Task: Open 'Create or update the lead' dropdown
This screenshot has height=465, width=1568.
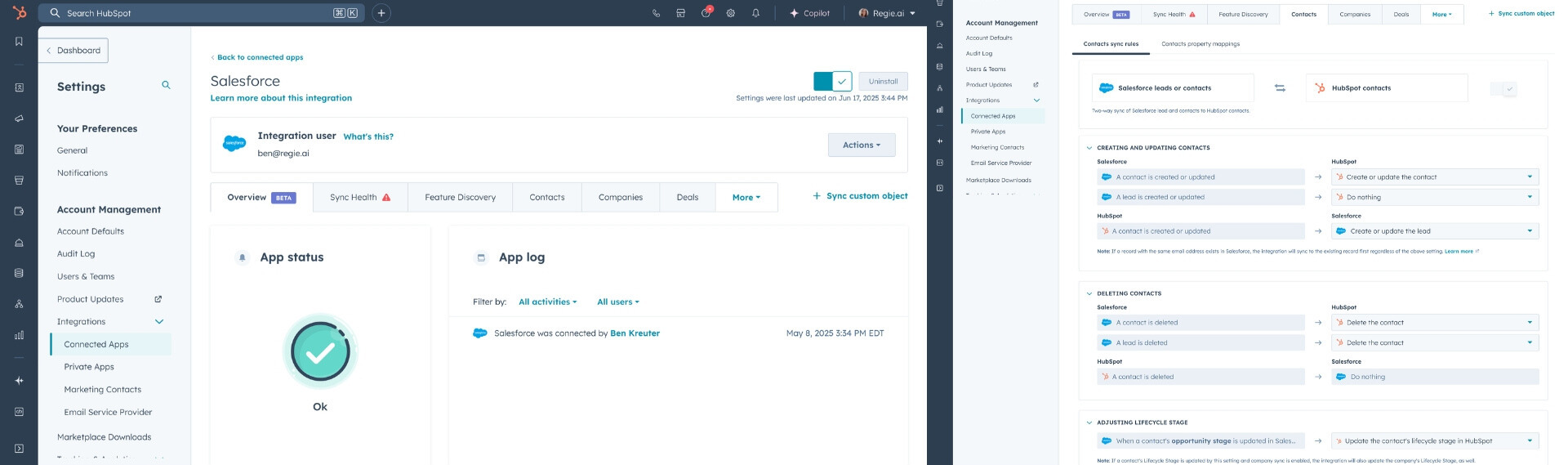Action: click(x=1435, y=231)
